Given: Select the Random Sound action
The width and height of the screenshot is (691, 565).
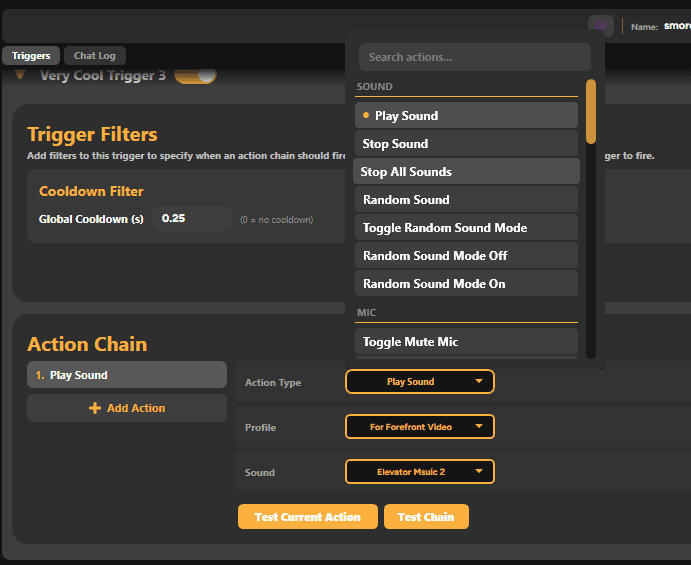Looking at the screenshot, I should [x=466, y=200].
